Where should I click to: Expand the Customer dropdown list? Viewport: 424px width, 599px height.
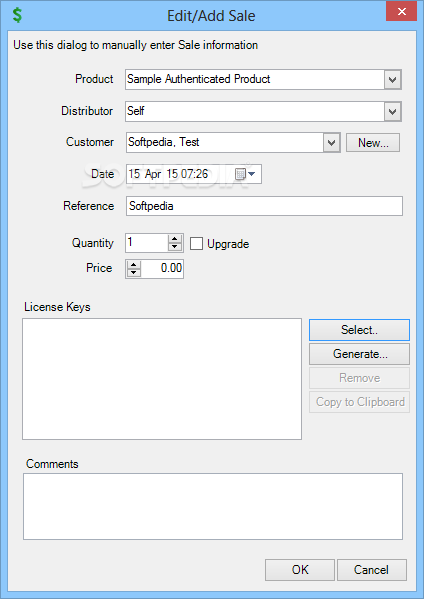click(332, 143)
